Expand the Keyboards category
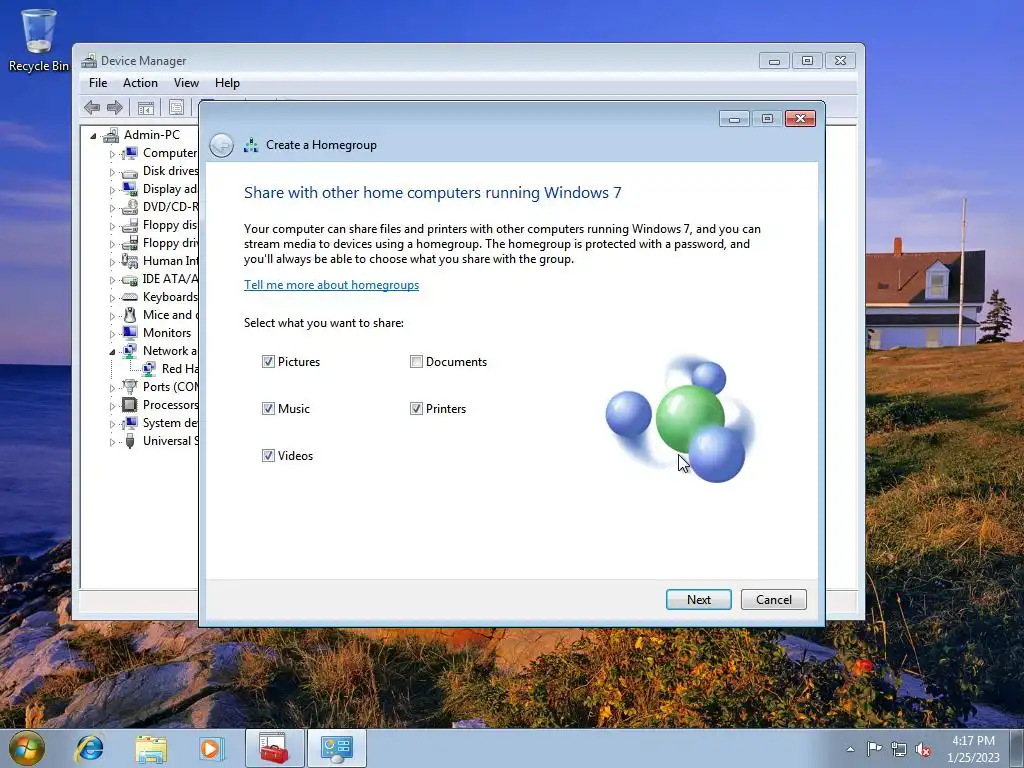 click(x=112, y=298)
